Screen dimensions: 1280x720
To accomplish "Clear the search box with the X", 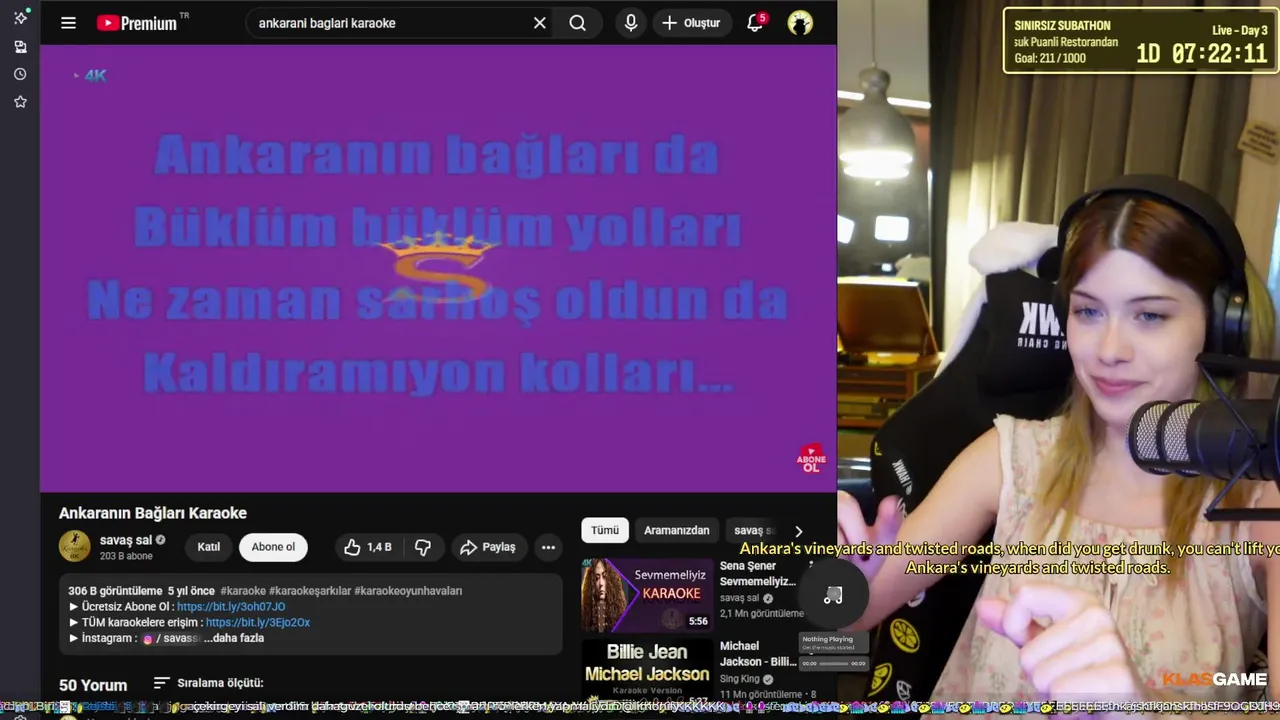I will [539, 23].
